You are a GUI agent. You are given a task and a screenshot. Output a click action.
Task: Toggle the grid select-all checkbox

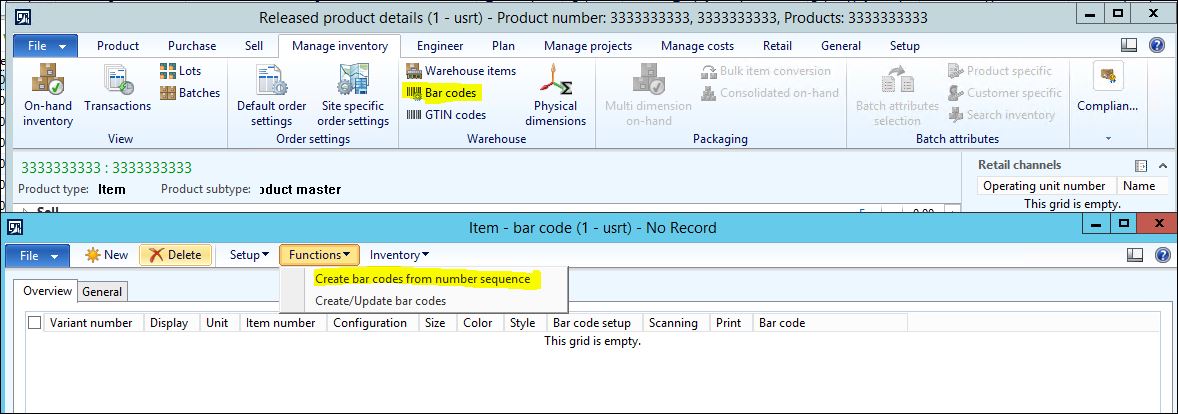click(x=35, y=323)
